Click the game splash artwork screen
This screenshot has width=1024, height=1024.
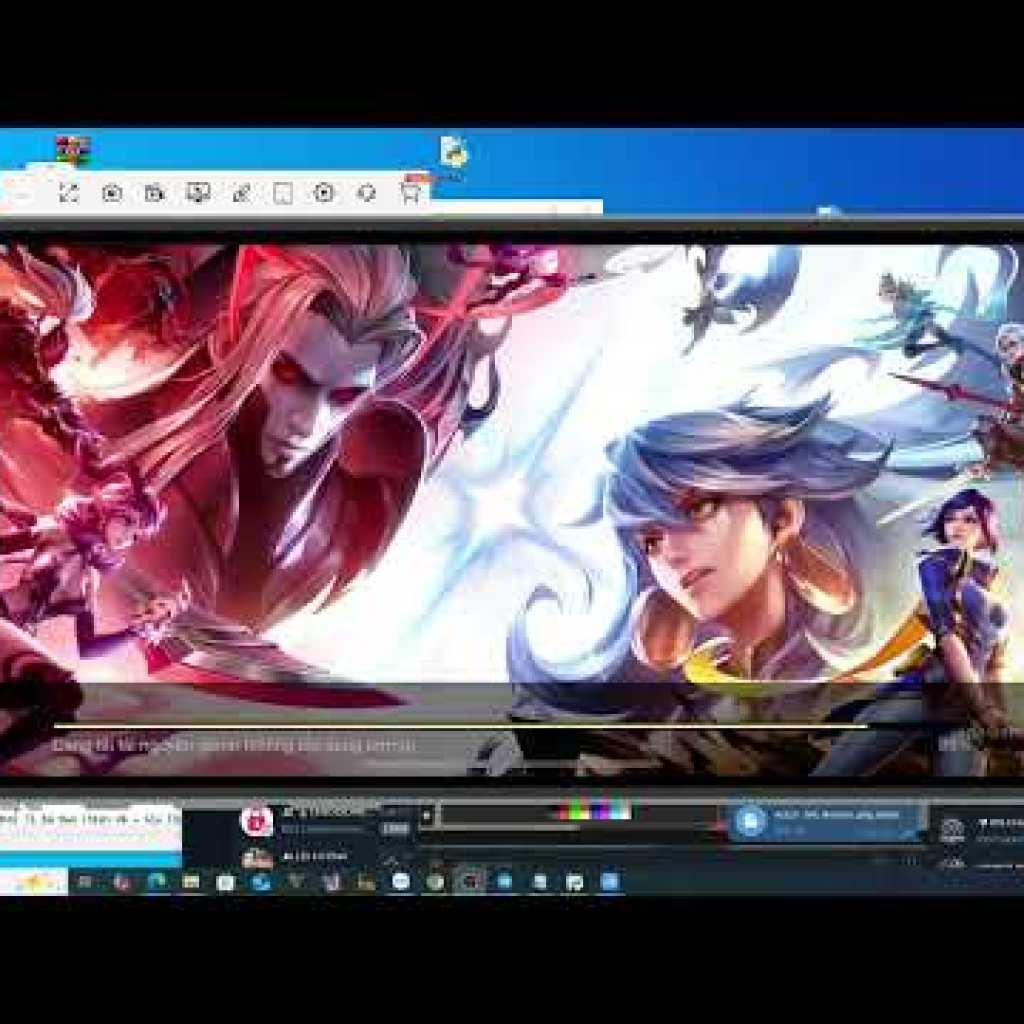(512, 460)
